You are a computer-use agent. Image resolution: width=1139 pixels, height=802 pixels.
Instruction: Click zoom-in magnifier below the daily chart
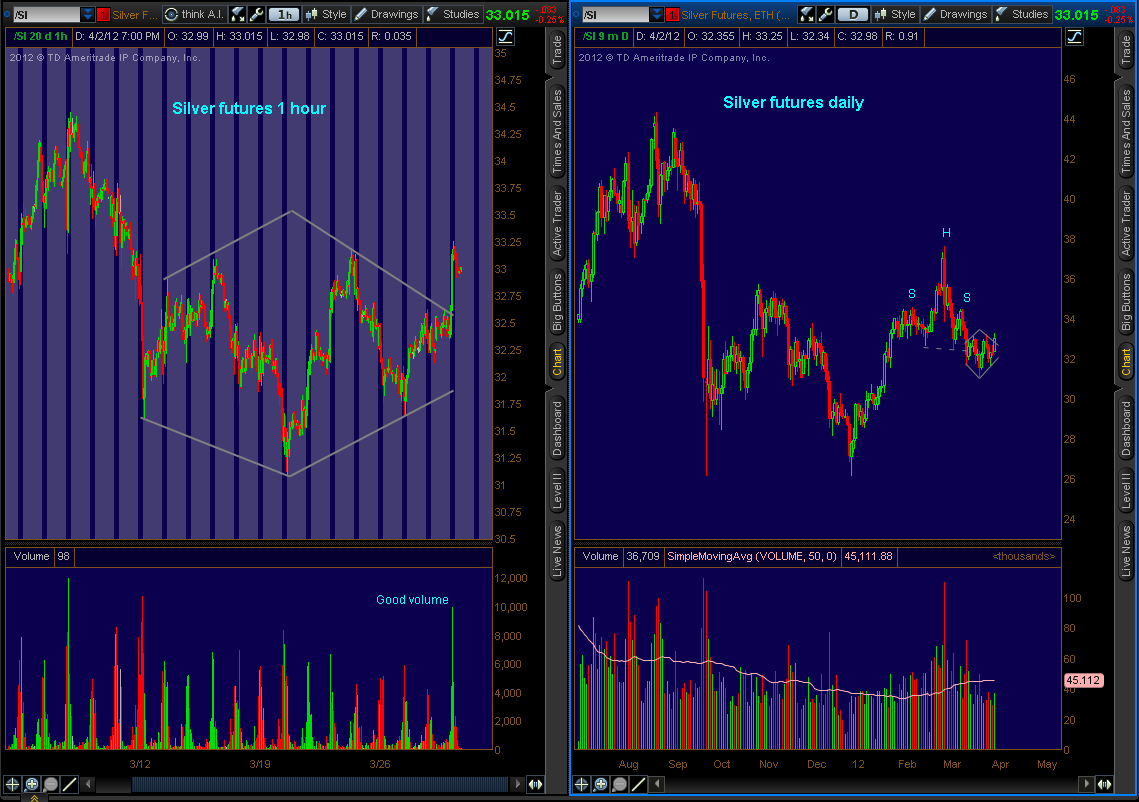(x=601, y=784)
